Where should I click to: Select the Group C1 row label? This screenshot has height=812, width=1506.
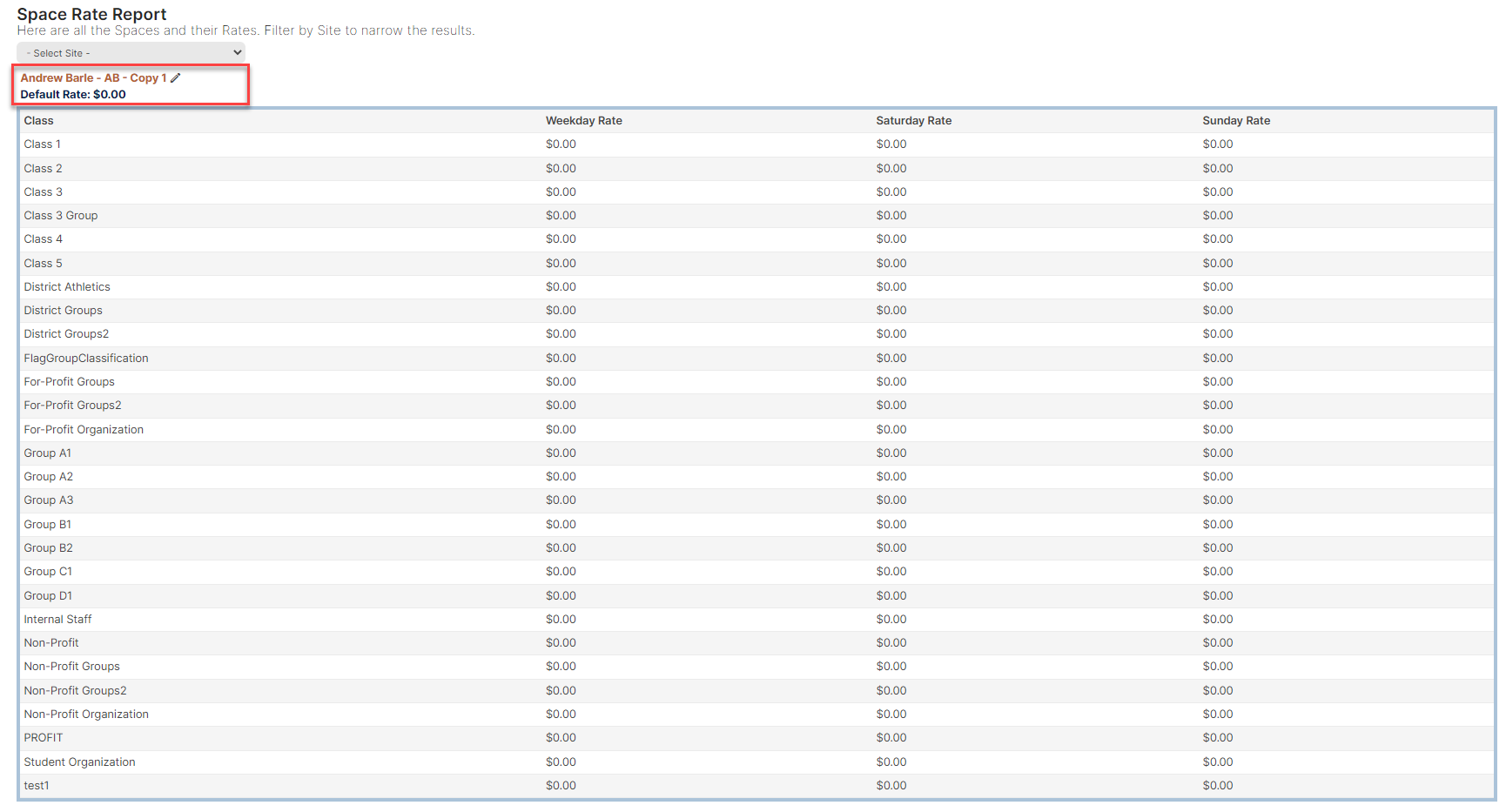48,572
